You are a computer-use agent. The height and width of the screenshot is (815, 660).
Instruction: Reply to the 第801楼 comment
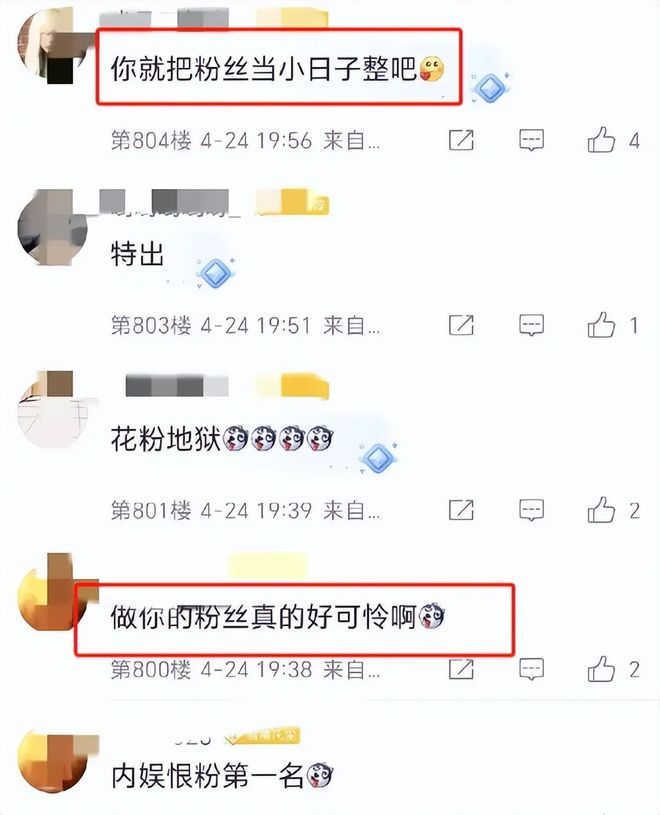532,510
